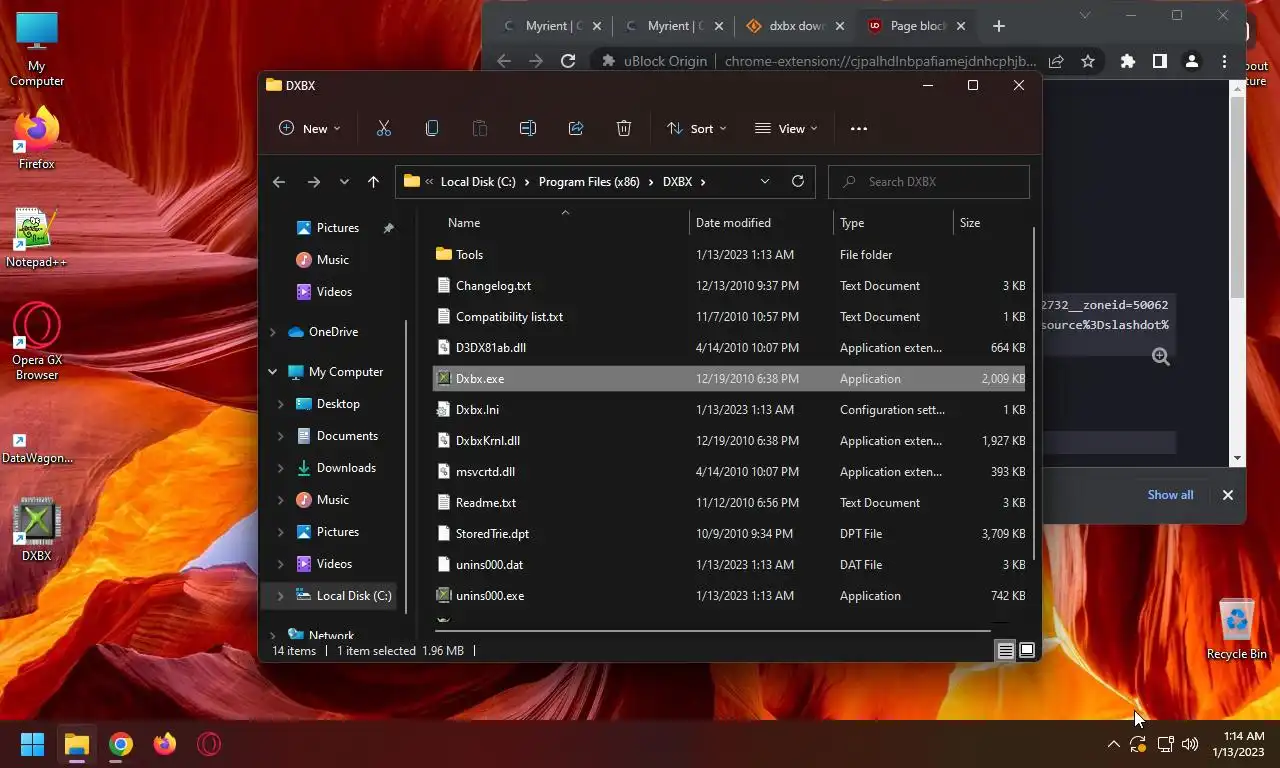Show hidden system tray icons chevron
Screen dimensions: 1280x768
click(1113, 744)
